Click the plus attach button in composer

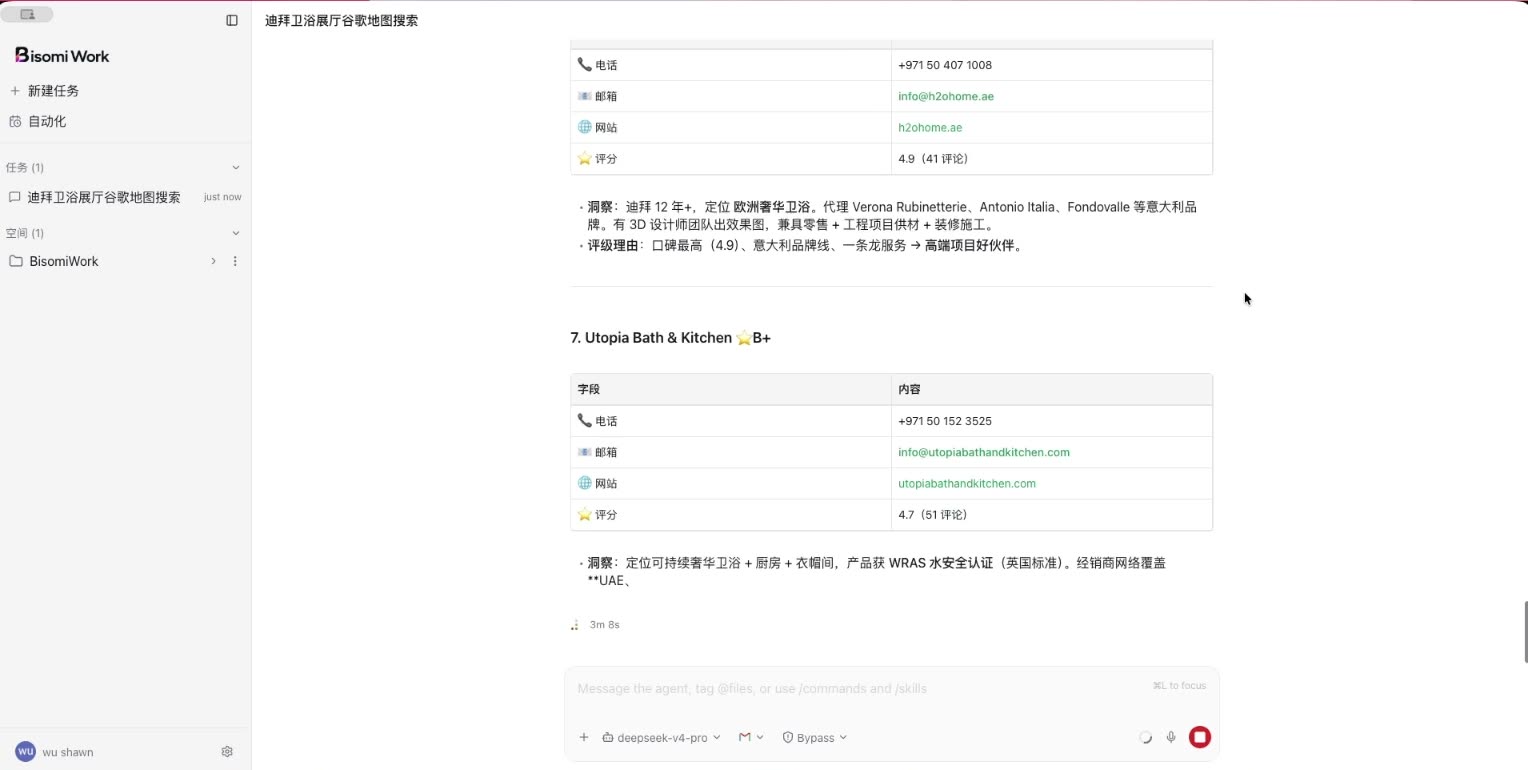point(584,737)
